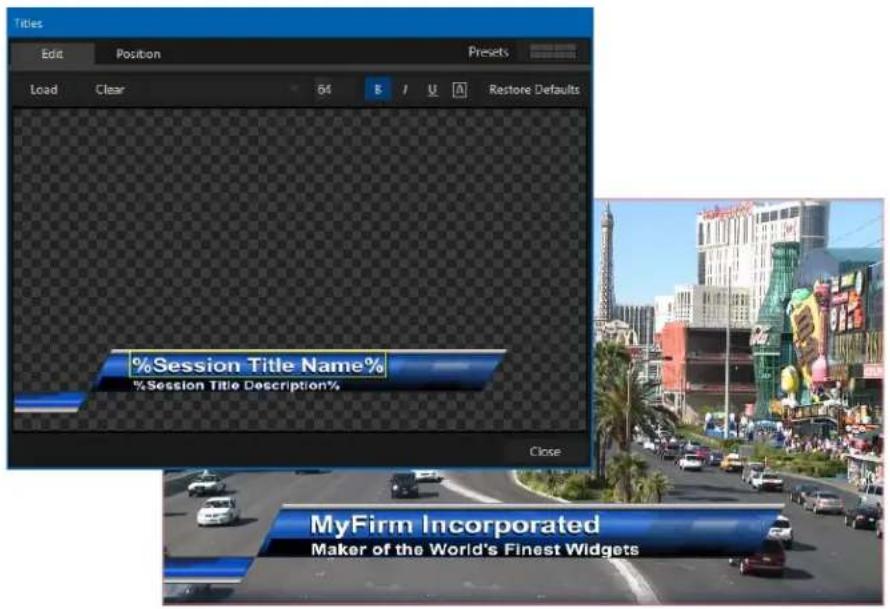Toggle the boxed A all-caps icon

(x=459, y=90)
